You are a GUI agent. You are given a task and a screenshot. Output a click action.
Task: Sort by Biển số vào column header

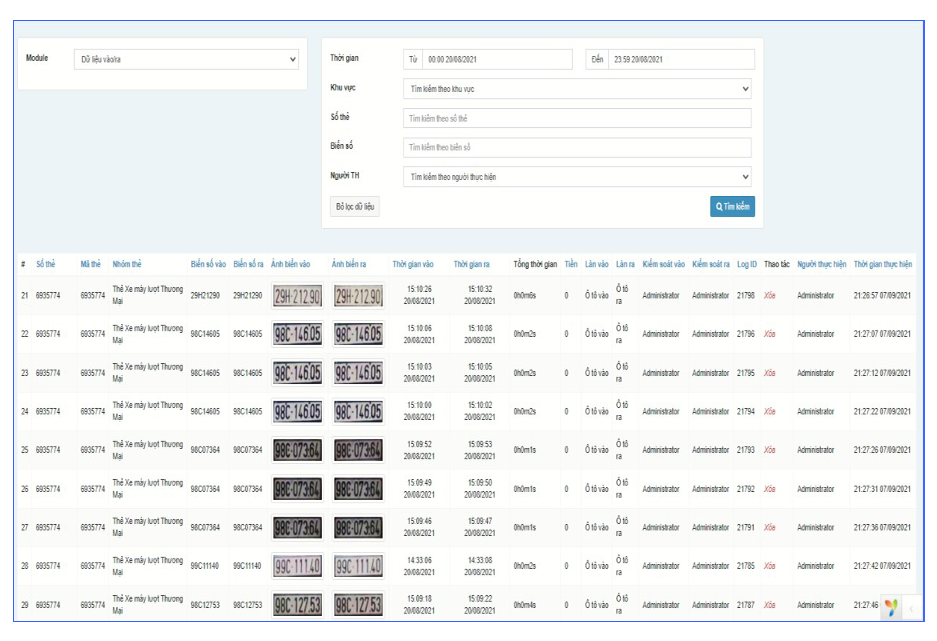click(x=209, y=264)
